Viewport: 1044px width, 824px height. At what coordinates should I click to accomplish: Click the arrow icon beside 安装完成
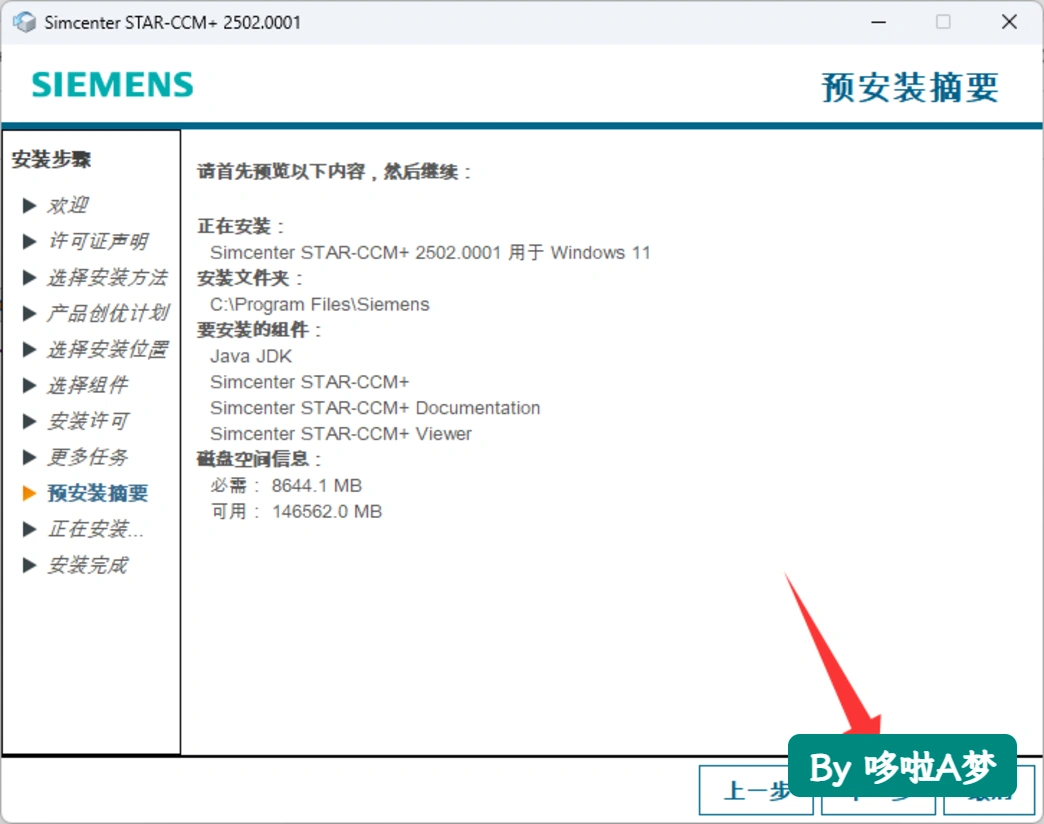pyautogui.click(x=29, y=565)
